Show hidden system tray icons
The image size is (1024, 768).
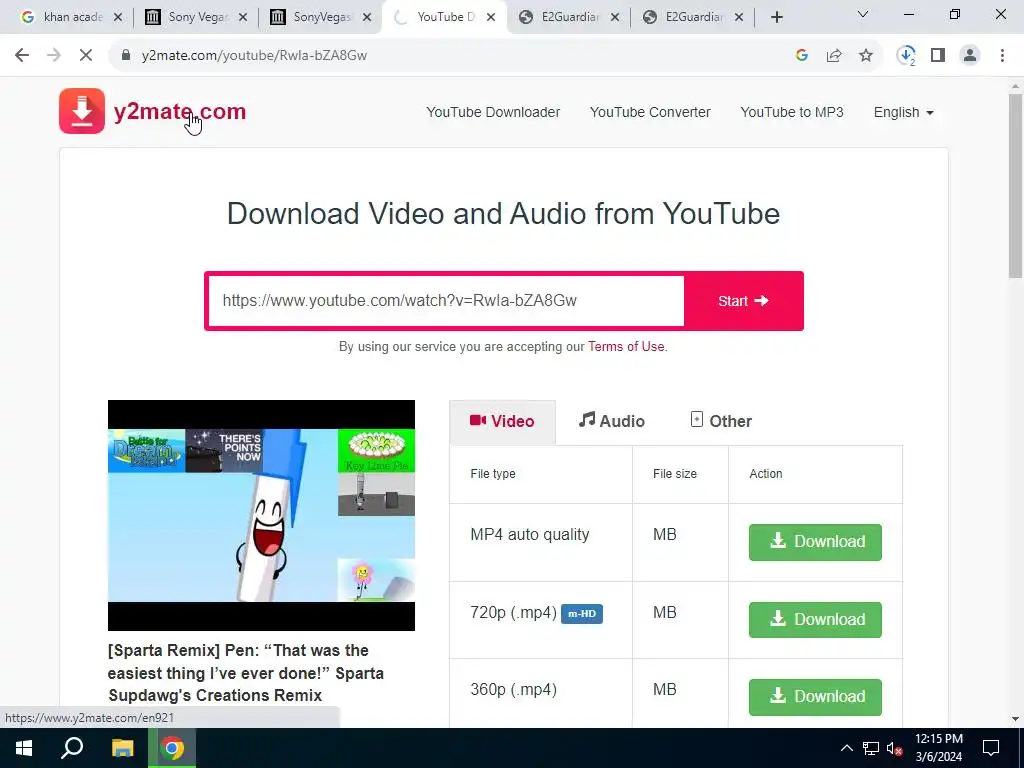click(846, 748)
